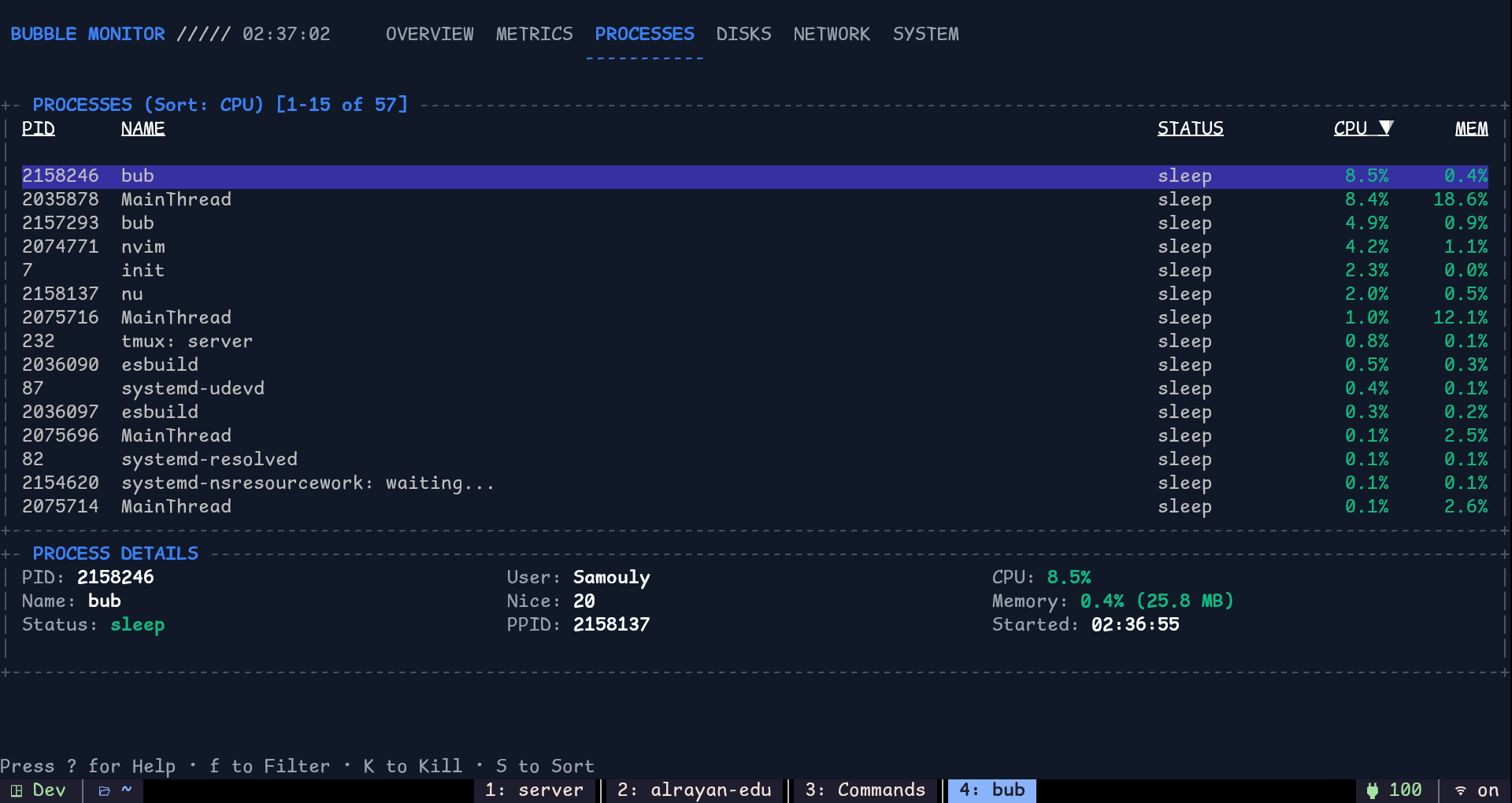
Task: Go to the DISKS tab
Action: pos(743,34)
